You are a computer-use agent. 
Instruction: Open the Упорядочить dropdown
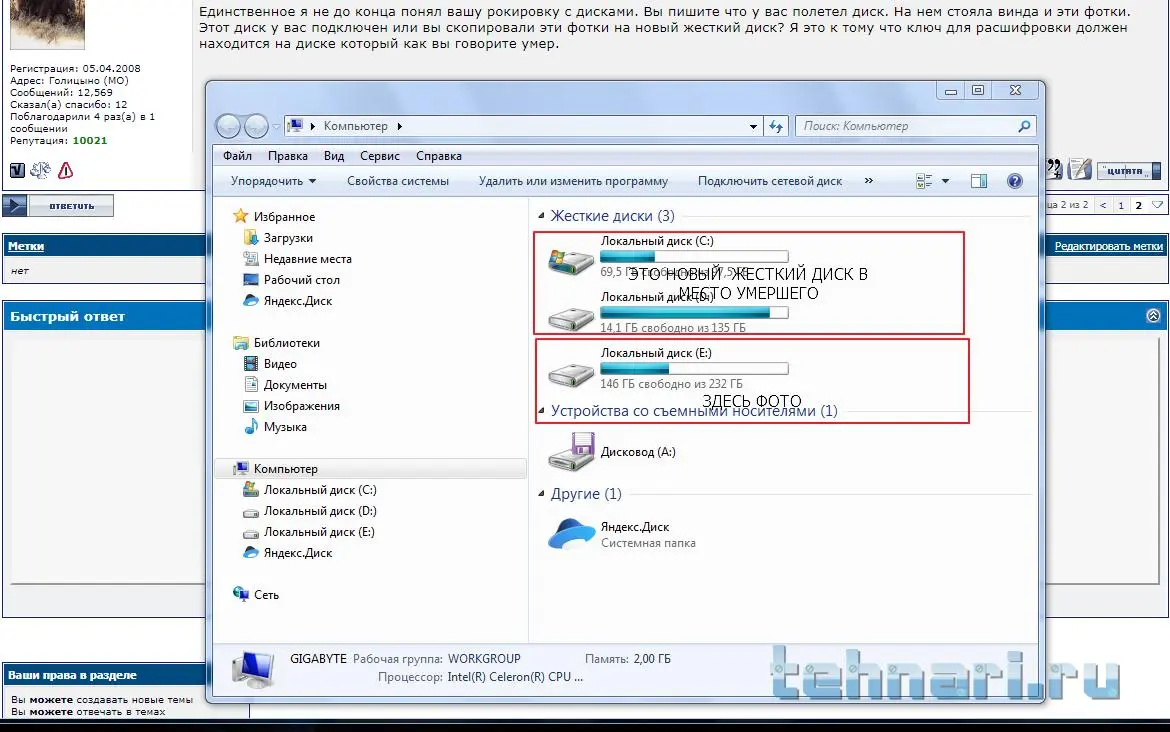pyautogui.click(x=273, y=181)
